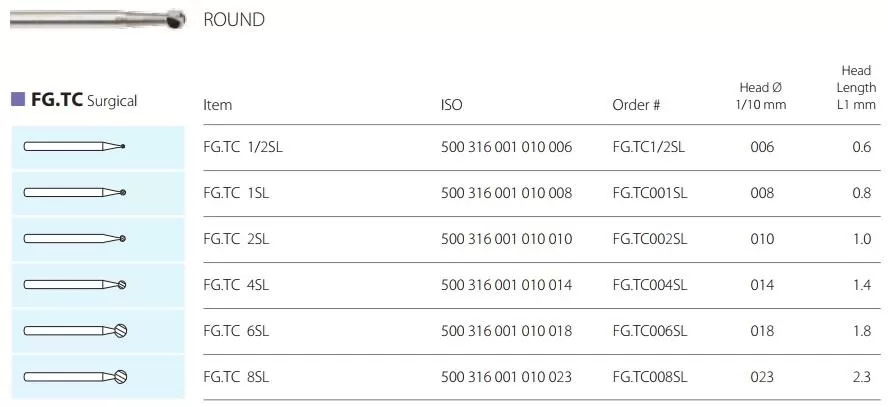Click item name FG.TC 6SL
This screenshot has height=407, width=888.
coord(236,331)
